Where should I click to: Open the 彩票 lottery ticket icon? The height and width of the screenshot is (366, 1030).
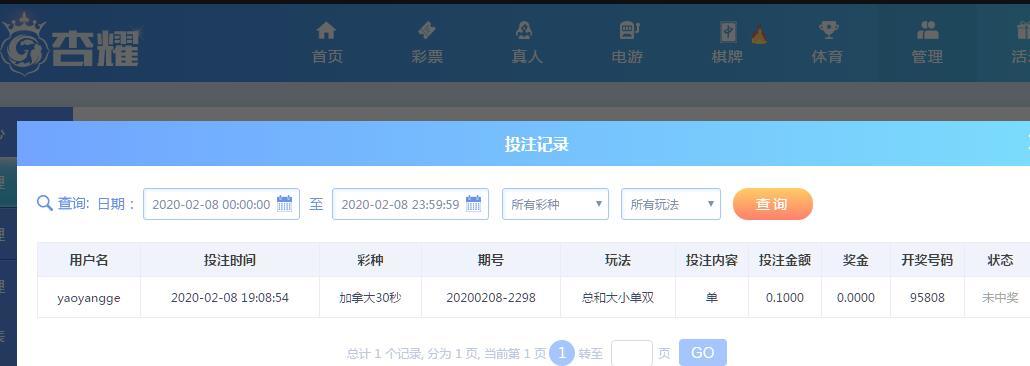point(427,30)
